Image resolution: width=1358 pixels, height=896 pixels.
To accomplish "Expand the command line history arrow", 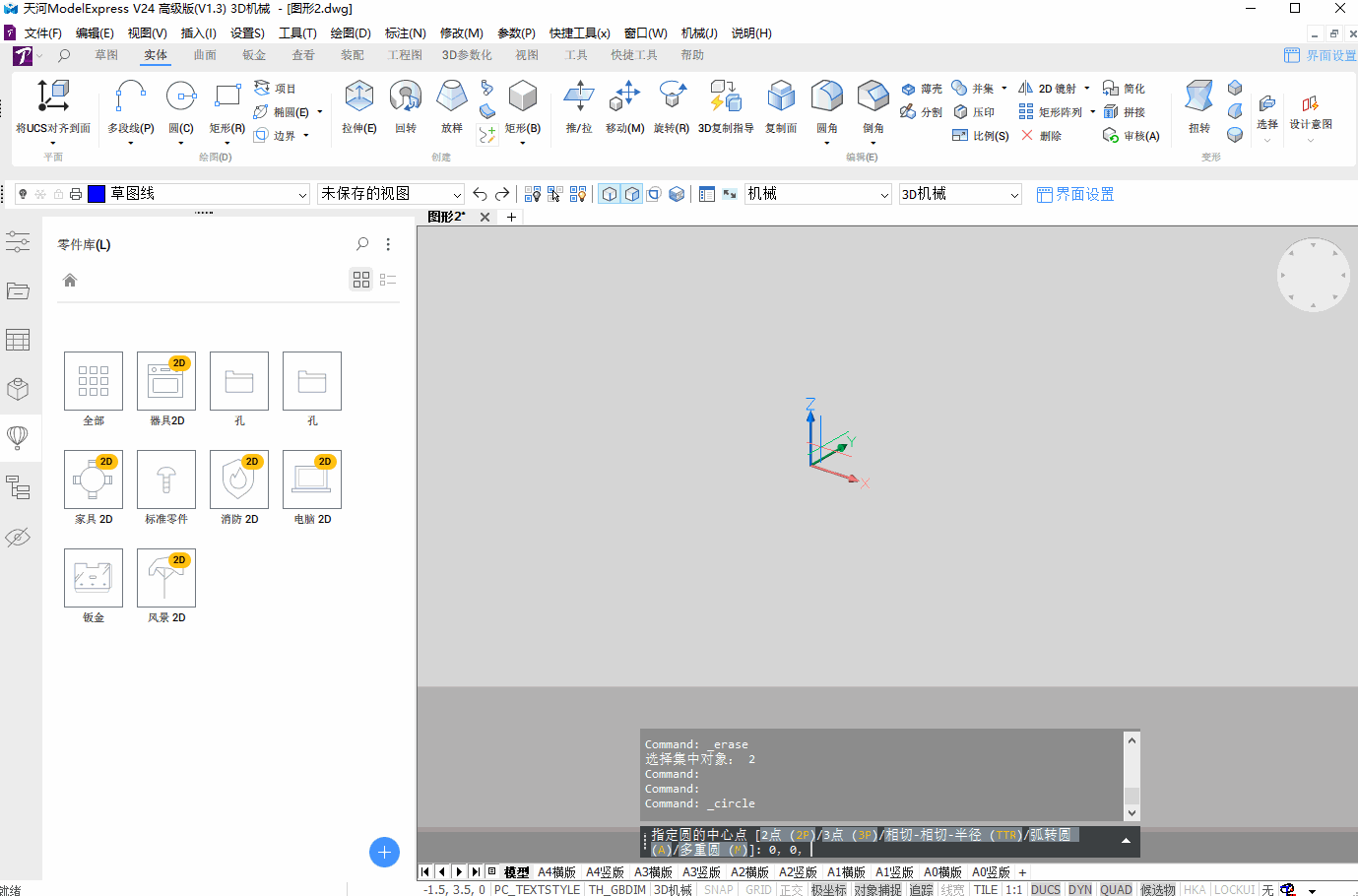I will point(1126,841).
